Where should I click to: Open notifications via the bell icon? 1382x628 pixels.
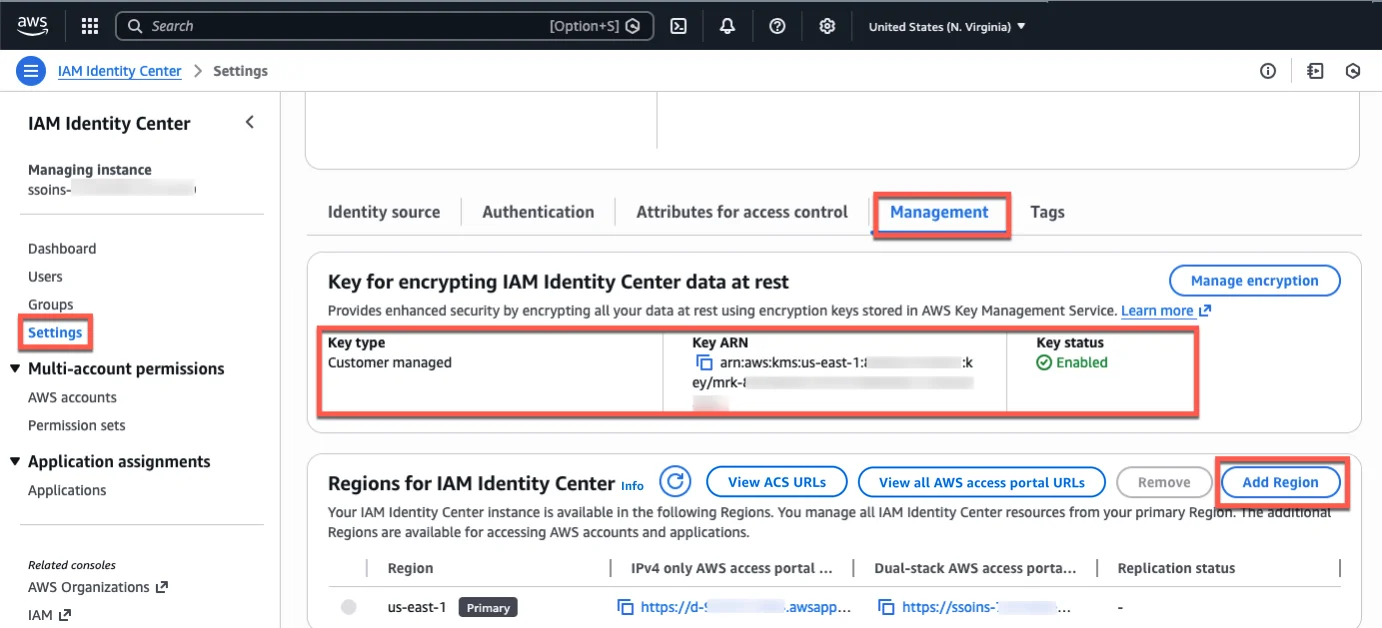[x=728, y=25]
